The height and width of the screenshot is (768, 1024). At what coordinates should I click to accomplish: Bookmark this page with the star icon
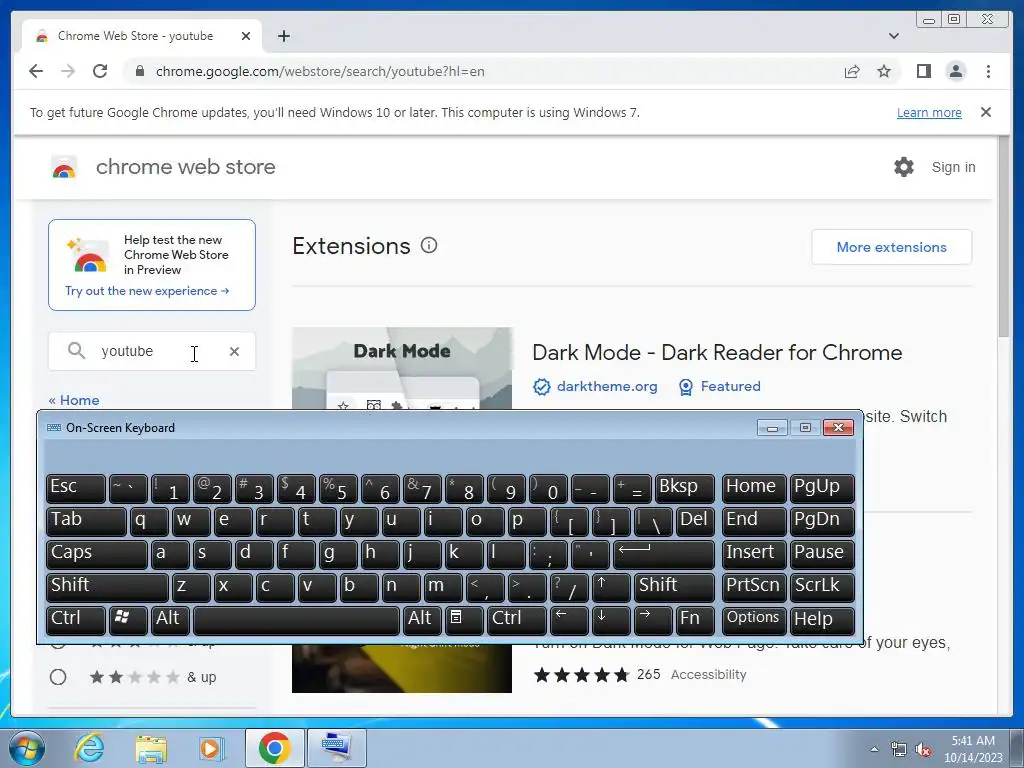tap(884, 71)
